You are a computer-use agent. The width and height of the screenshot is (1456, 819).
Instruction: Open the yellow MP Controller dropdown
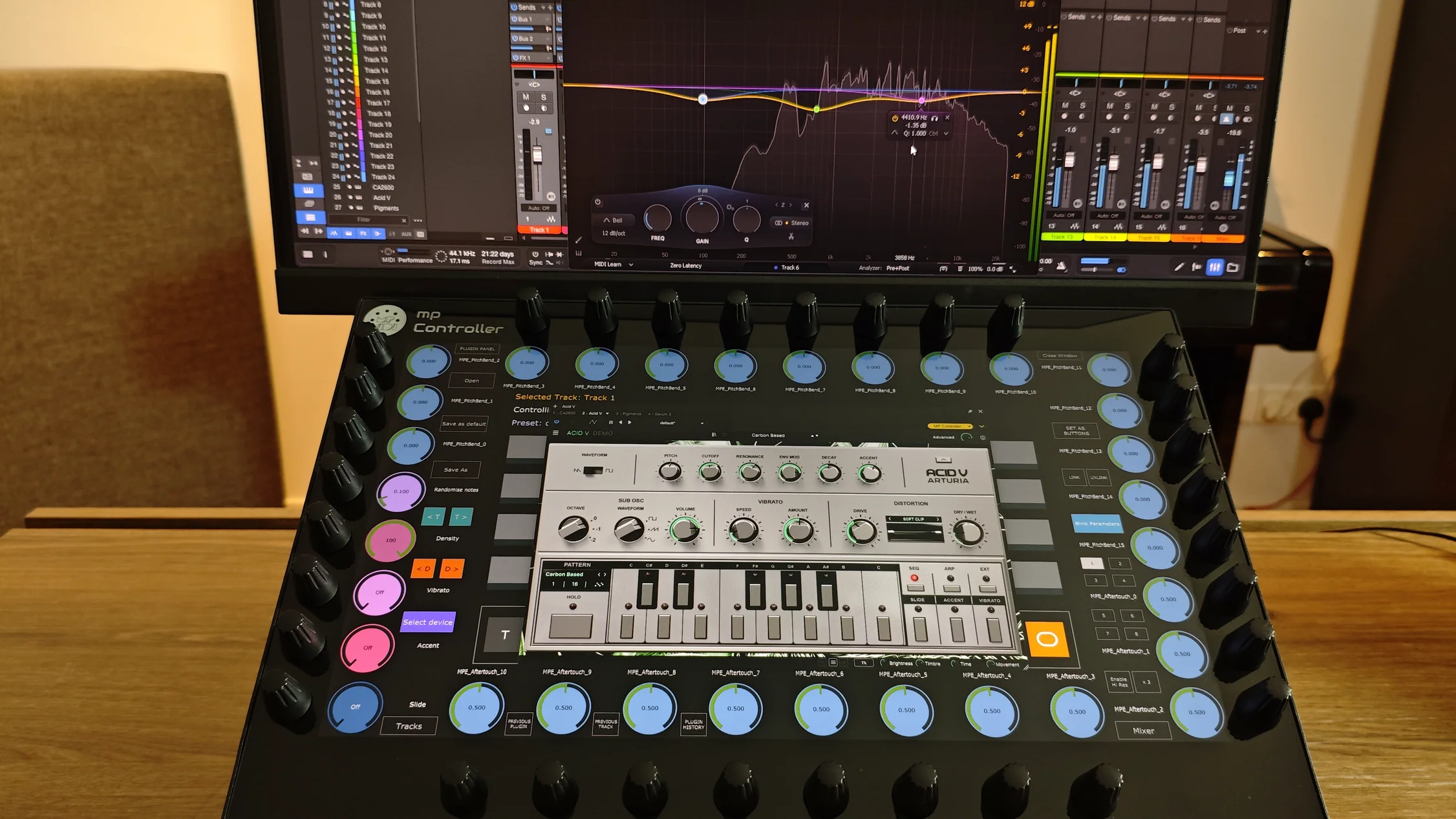pos(950,427)
